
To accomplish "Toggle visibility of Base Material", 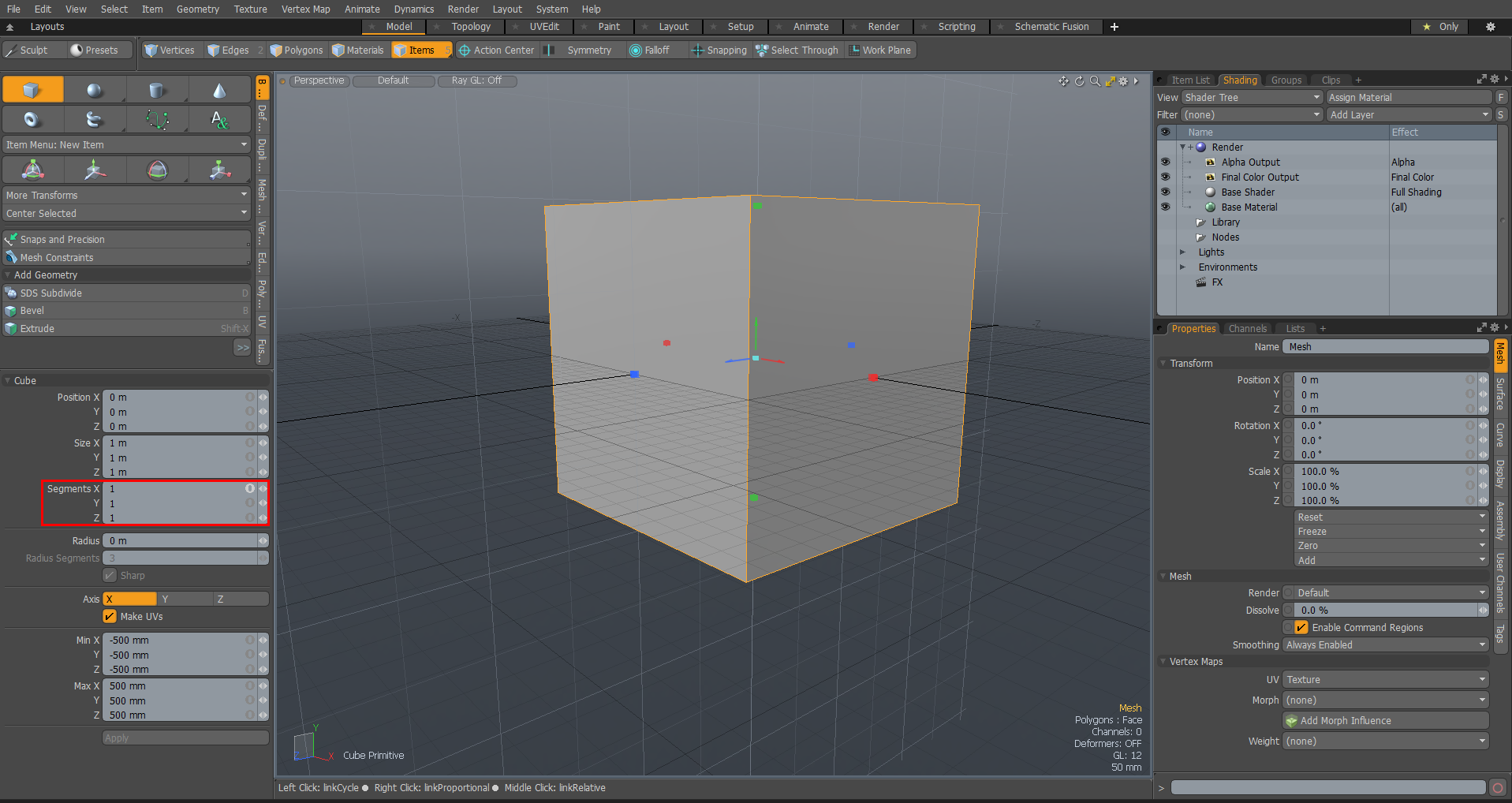I will click(x=1165, y=207).
